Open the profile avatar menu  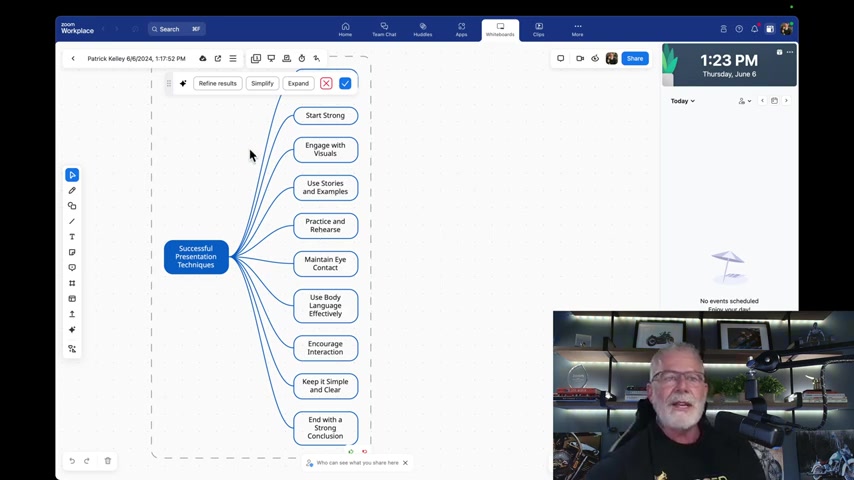[x=786, y=29]
